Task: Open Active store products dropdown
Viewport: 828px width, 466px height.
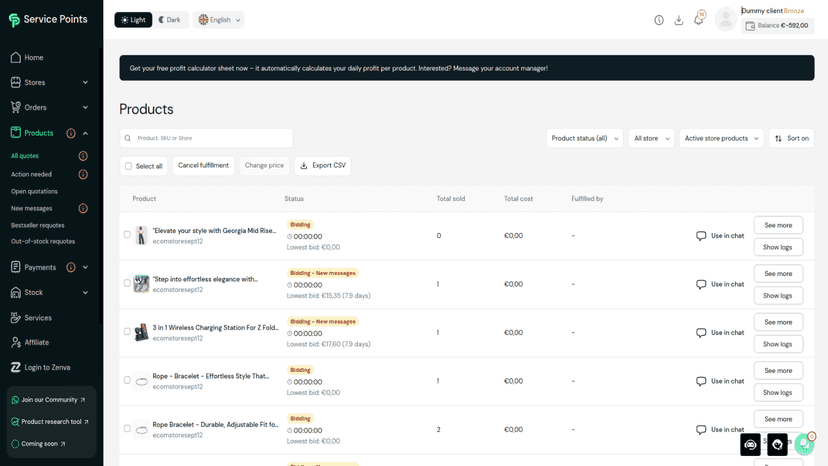Action: (721, 138)
